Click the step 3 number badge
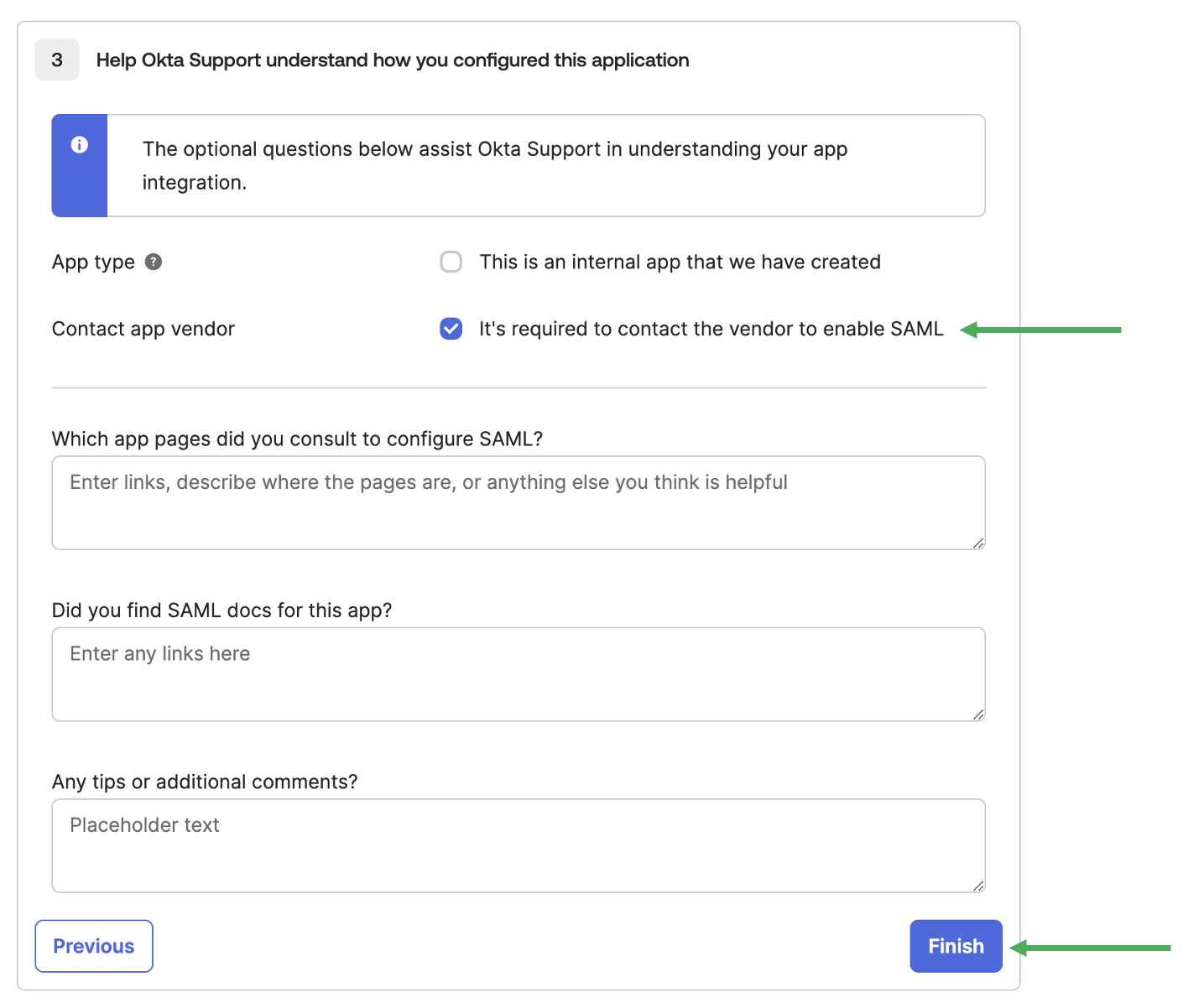1183x1008 pixels. coord(57,60)
